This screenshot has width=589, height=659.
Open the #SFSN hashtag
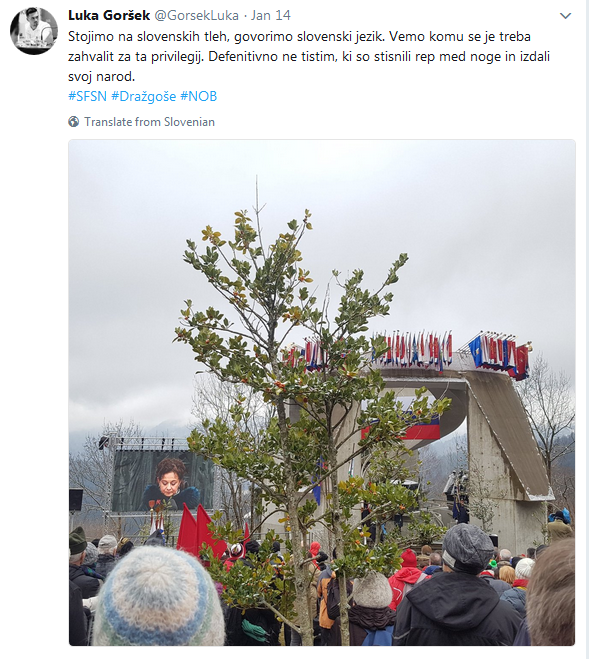[87, 96]
